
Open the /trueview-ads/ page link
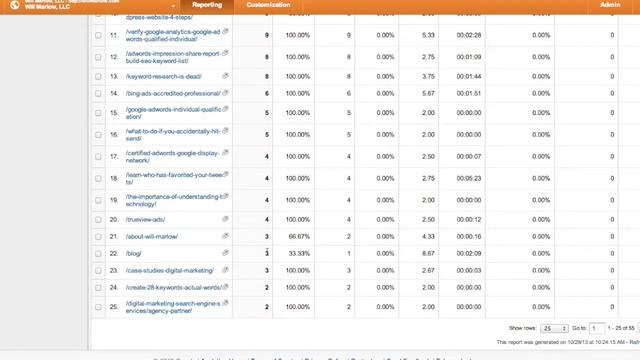(x=145, y=220)
